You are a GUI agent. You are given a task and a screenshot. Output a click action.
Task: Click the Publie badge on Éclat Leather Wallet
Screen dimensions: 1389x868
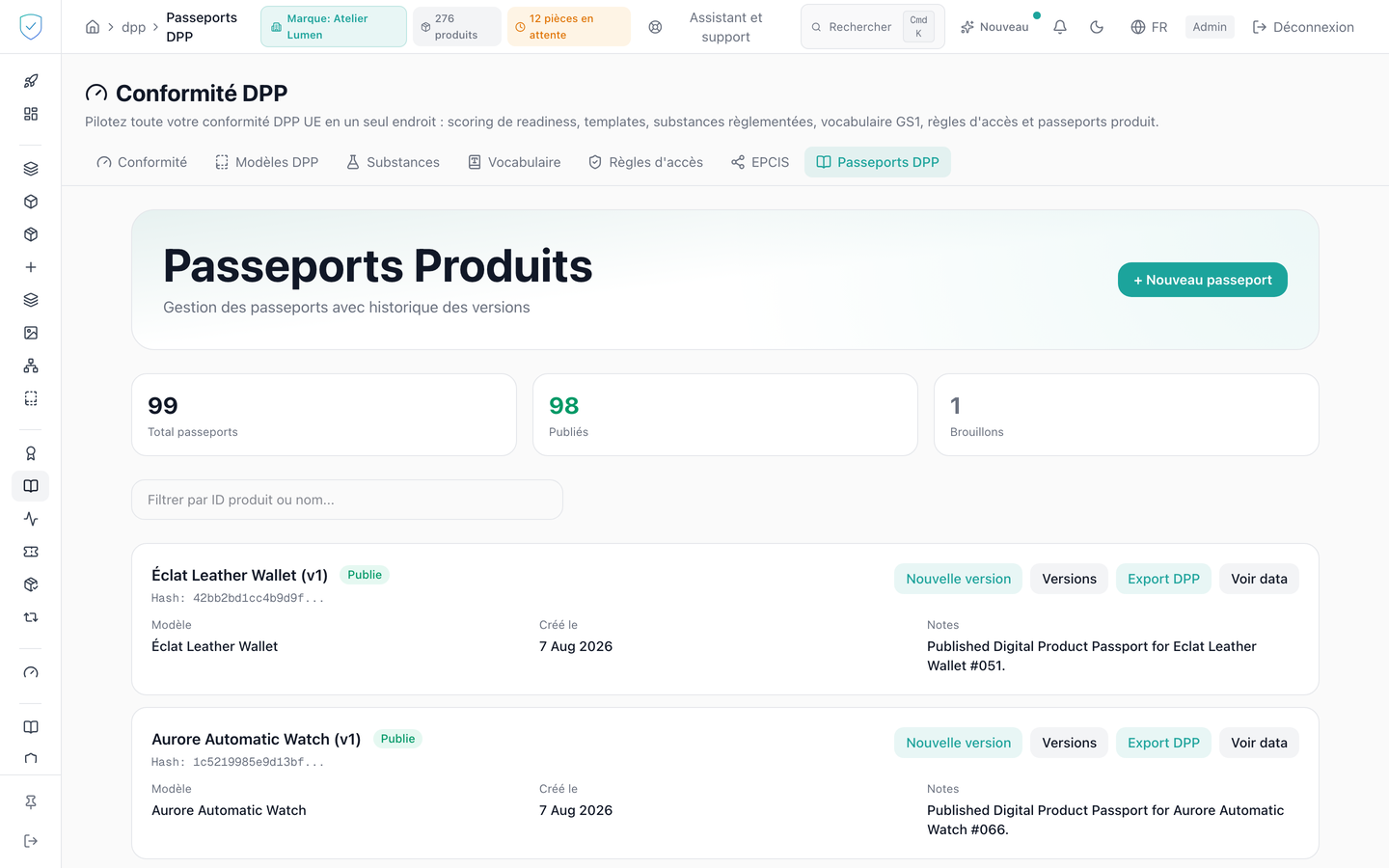pyautogui.click(x=365, y=575)
